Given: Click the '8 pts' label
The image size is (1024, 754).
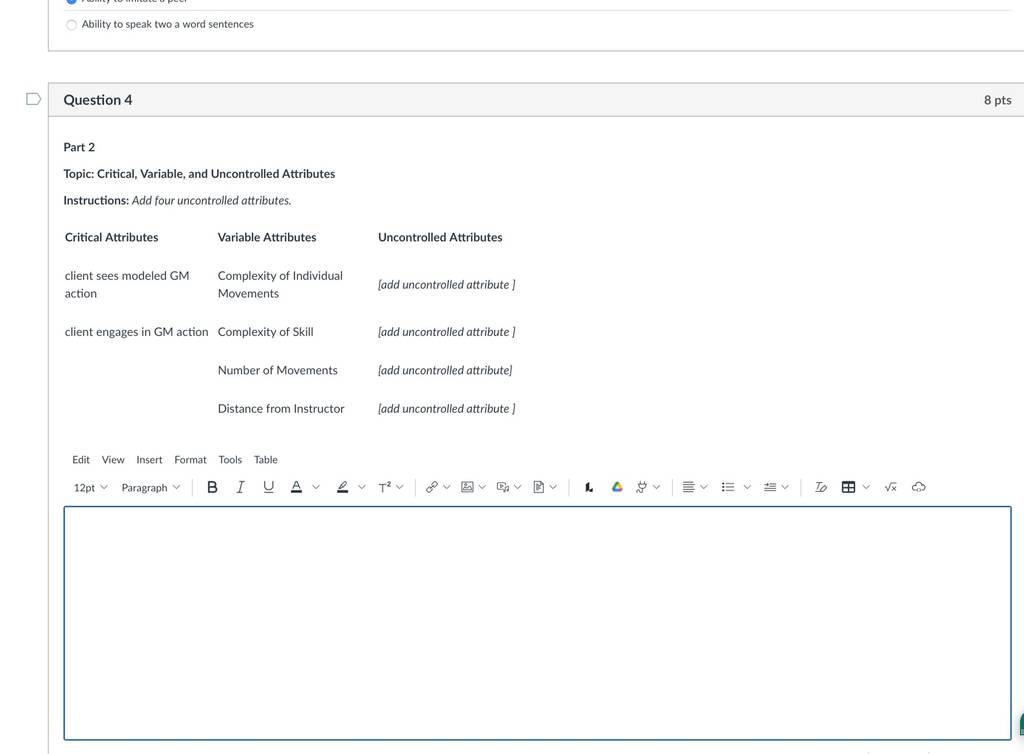Looking at the screenshot, I should click(997, 100).
